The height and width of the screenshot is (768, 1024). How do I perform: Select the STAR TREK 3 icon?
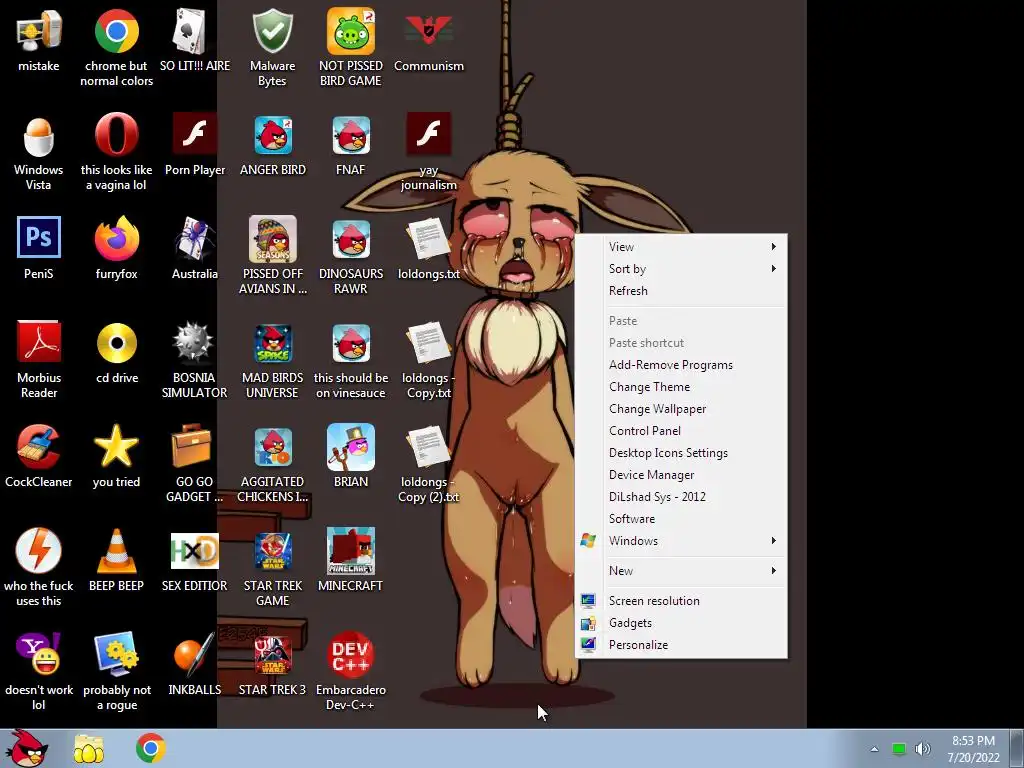pos(272,654)
